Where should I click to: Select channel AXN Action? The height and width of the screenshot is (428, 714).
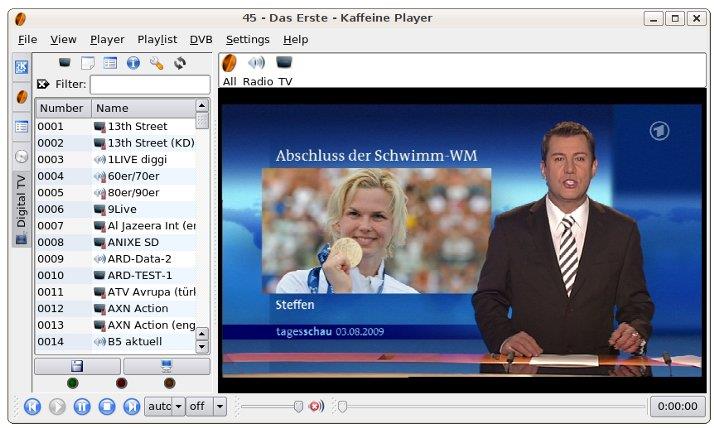coord(131,308)
